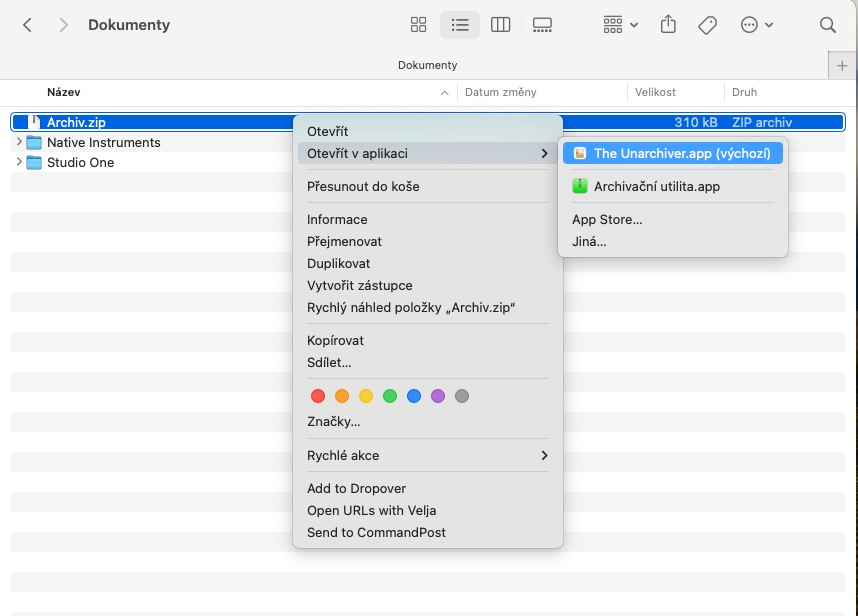Apply the green color tag
Image resolution: width=858 pixels, height=616 pixels.
tap(390, 396)
